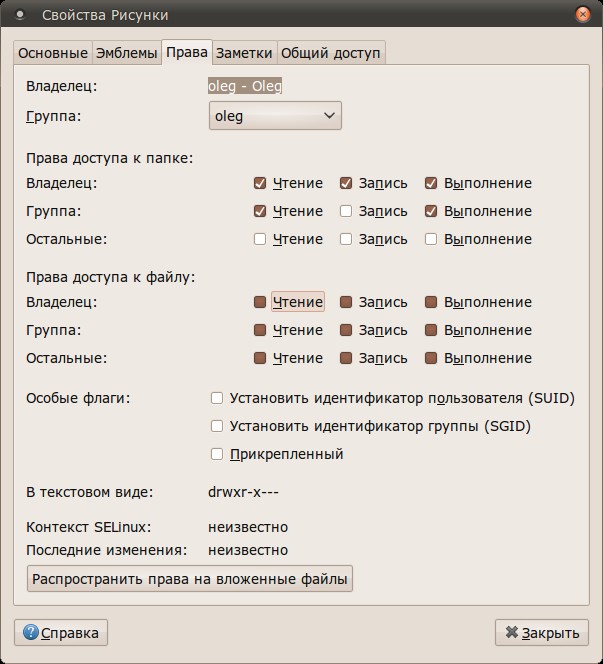Viewport: 603px width, 664px height.
Task: Enable the SGID special flag checkbox
Action: coord(217,426)
